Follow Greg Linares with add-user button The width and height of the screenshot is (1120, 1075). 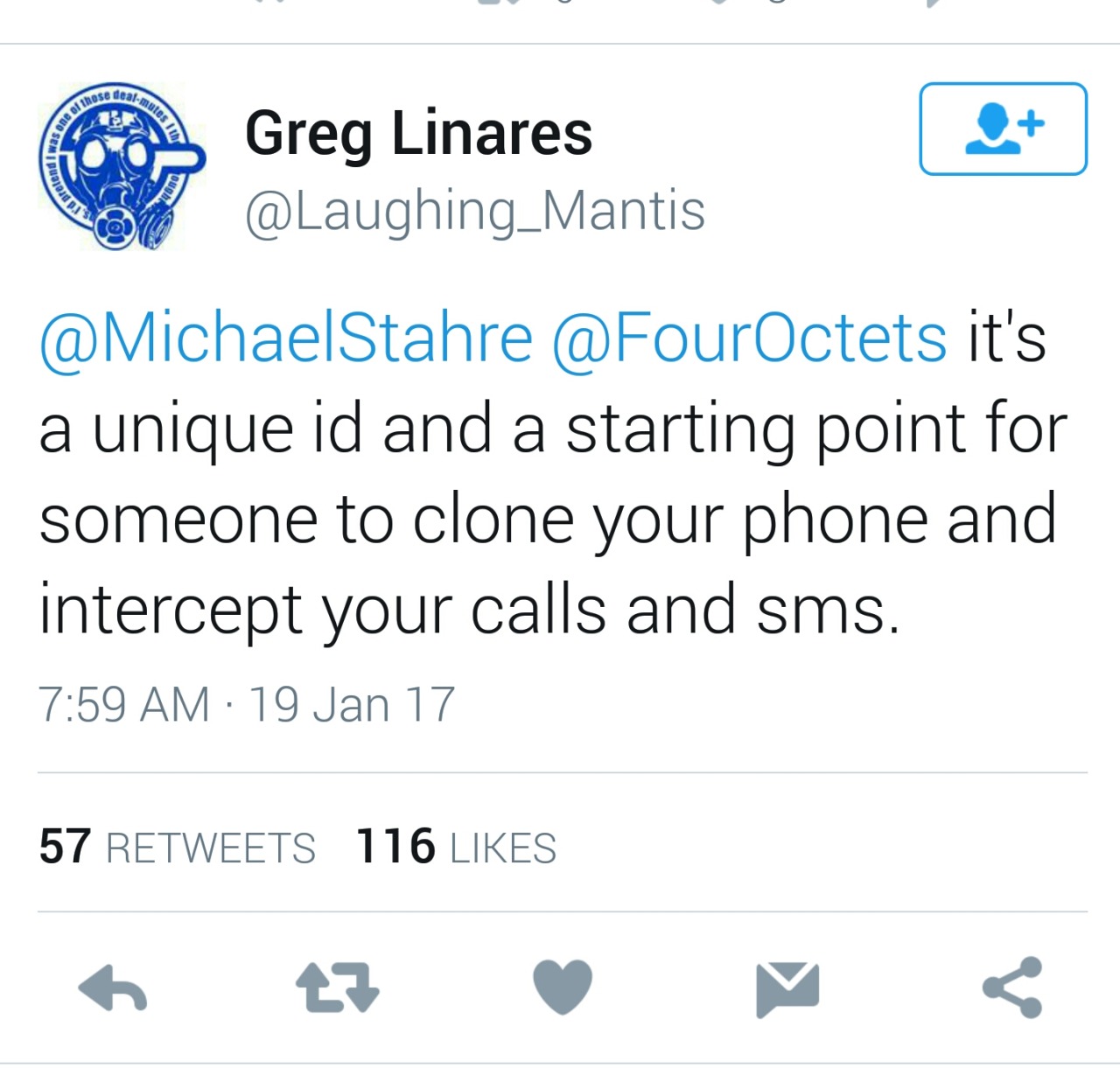pos(1003,129)
